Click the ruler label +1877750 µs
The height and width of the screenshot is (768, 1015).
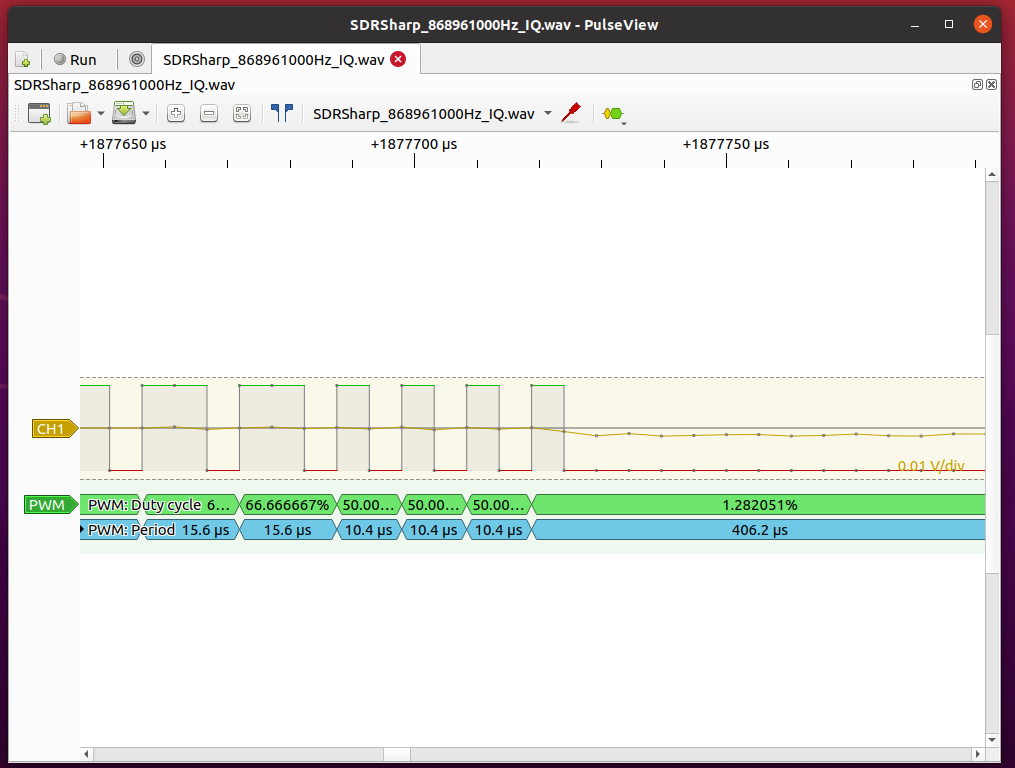726,144
